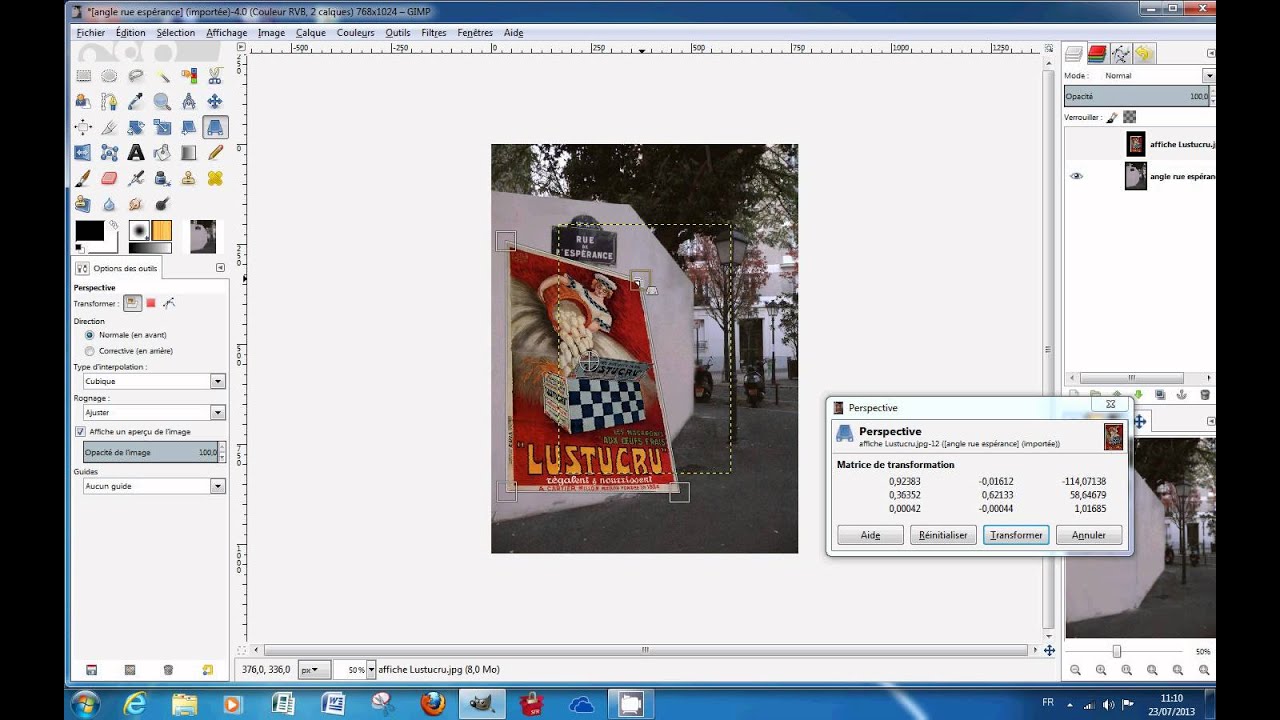Select the Crop tool
The image size is (1280, 720).
109,127
